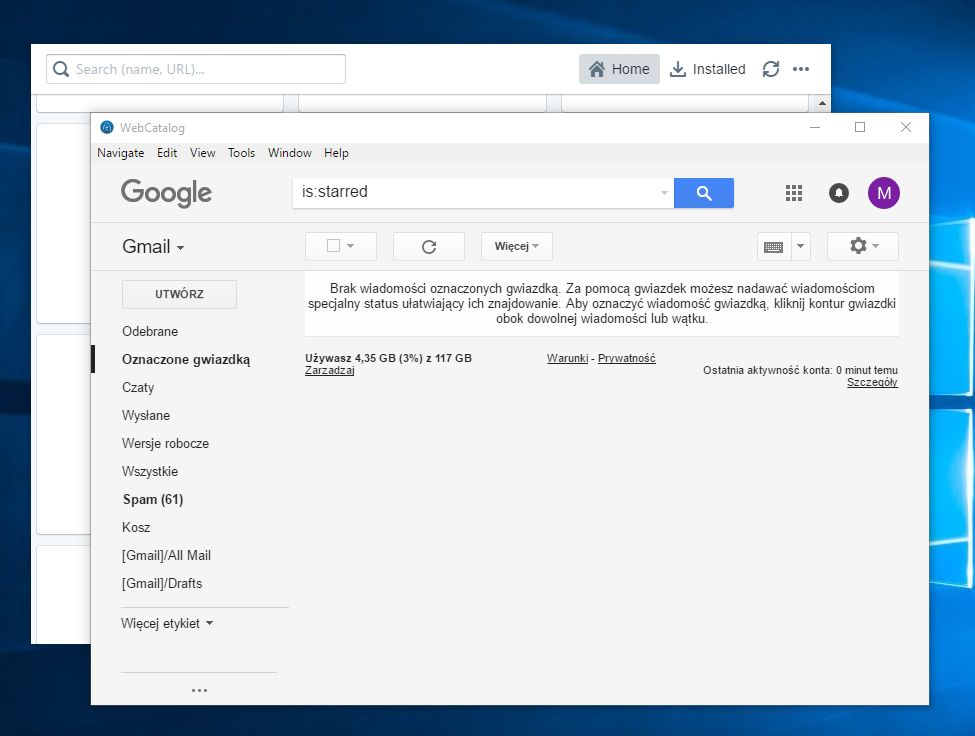Image resolution: width=975 pixels, height=736 pixels.
Task: Open the Edit menu
Action: coord(167,153)
